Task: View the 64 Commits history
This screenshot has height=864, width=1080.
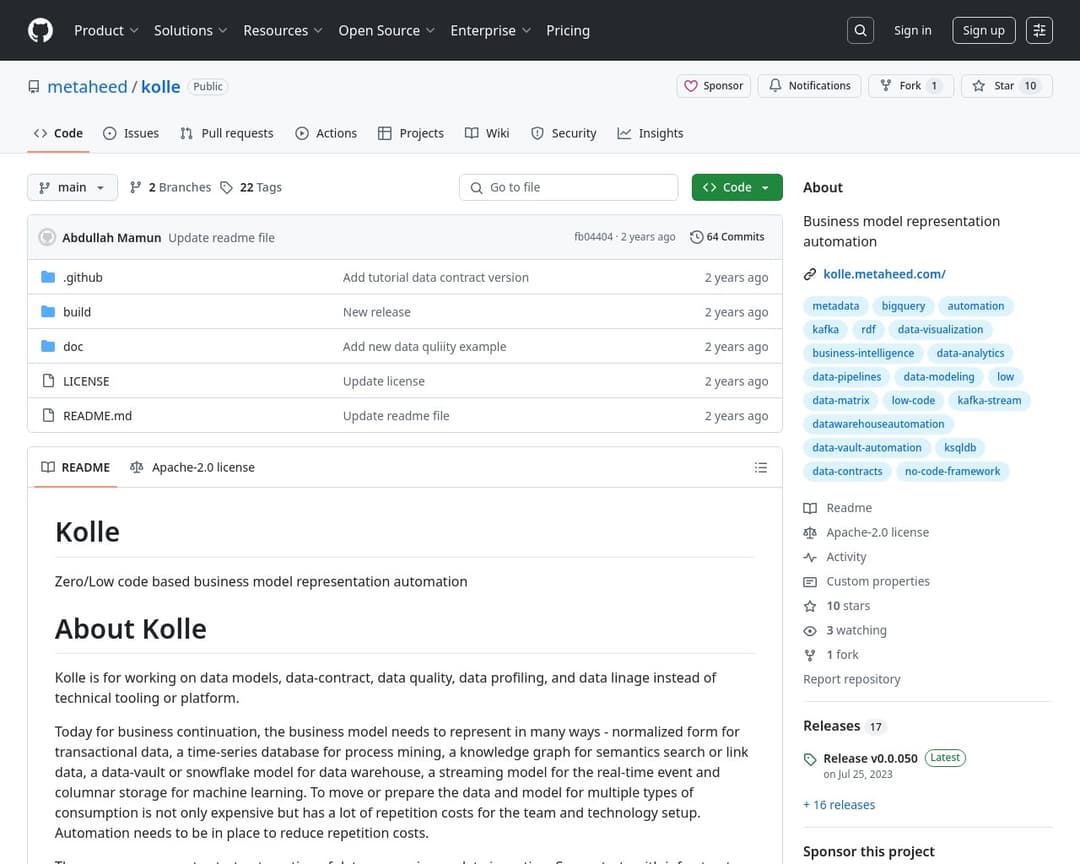Action: [x=727, y=237]
